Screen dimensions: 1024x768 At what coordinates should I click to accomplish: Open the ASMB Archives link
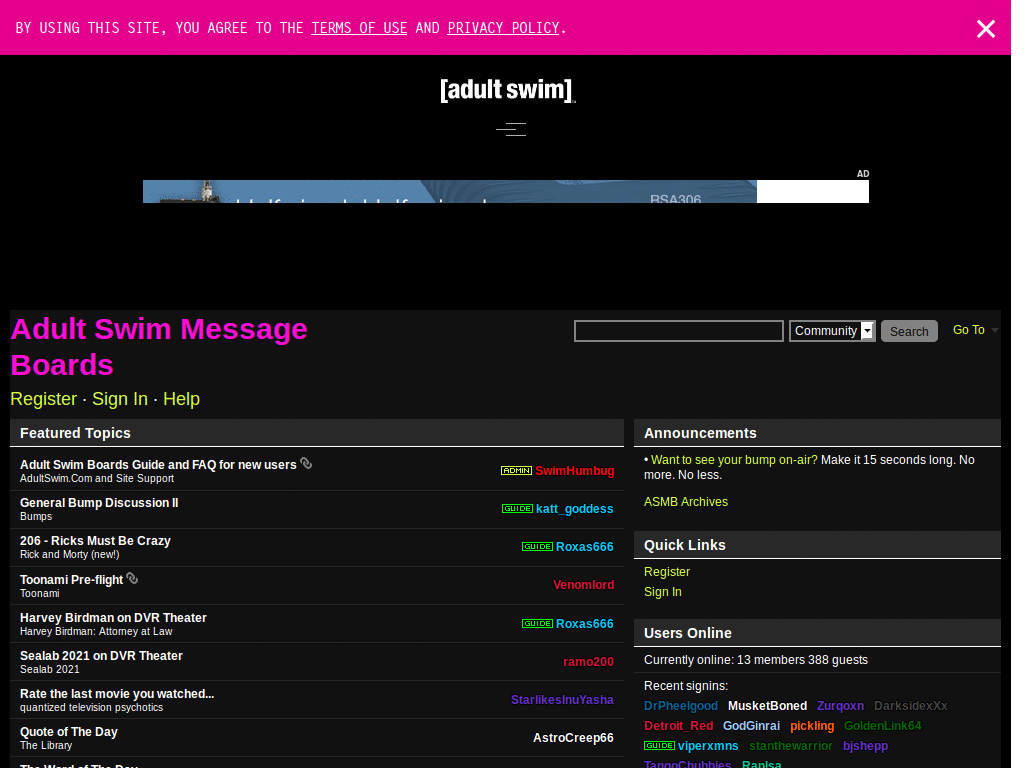(x=685, y=501)
